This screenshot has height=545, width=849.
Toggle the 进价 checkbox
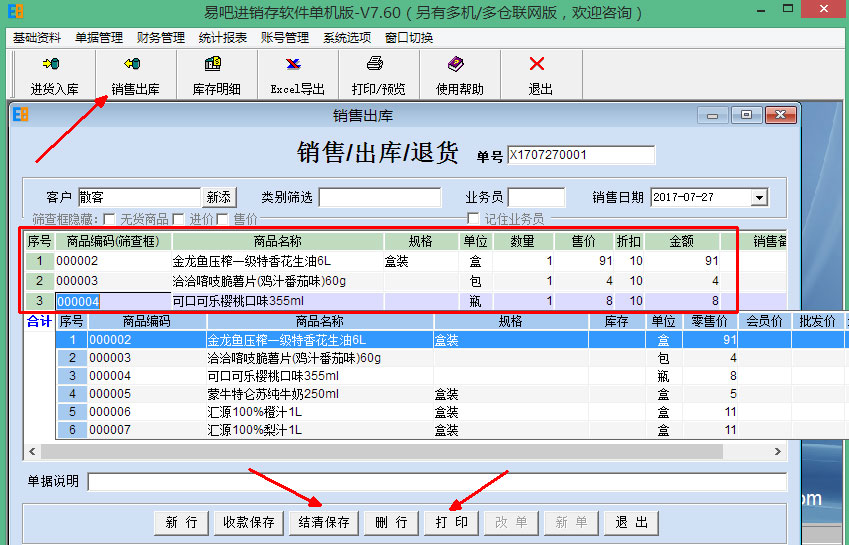(178, 219)
